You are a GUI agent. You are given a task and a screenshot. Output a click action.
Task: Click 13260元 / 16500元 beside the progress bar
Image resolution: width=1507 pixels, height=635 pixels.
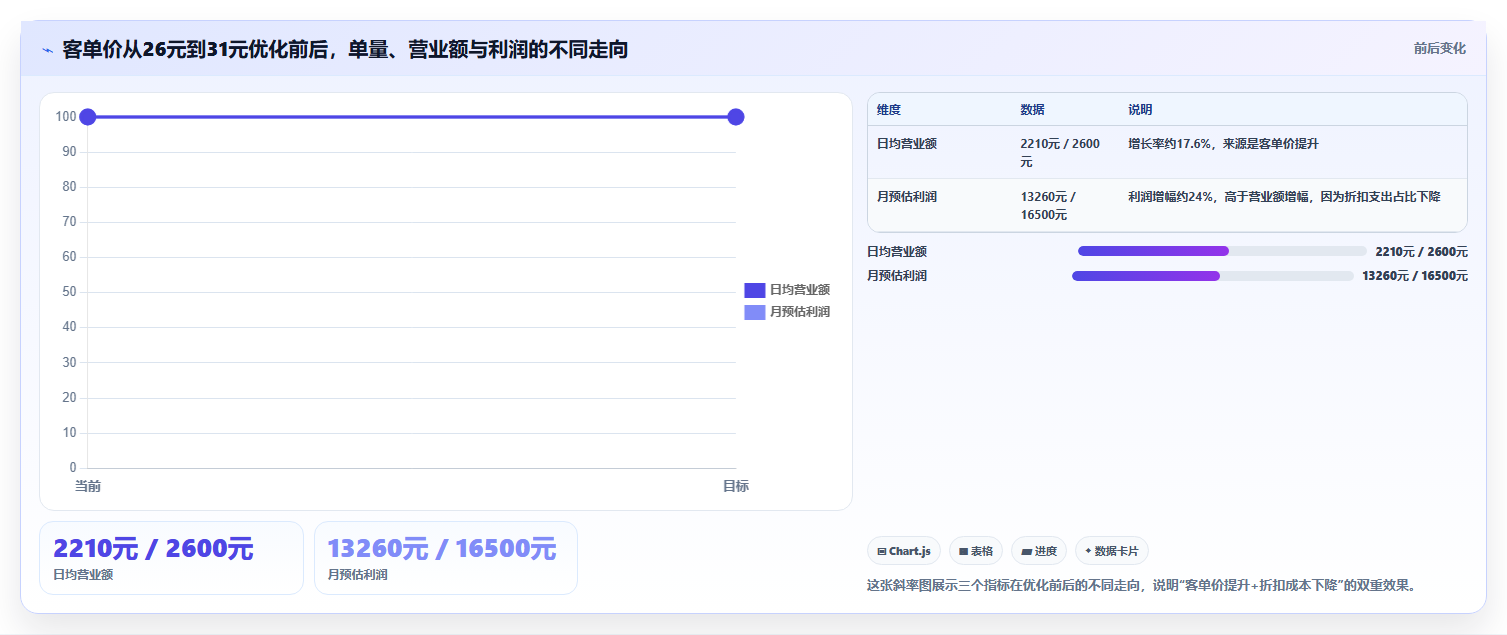pyautogui.click(x=1415, y=276)
